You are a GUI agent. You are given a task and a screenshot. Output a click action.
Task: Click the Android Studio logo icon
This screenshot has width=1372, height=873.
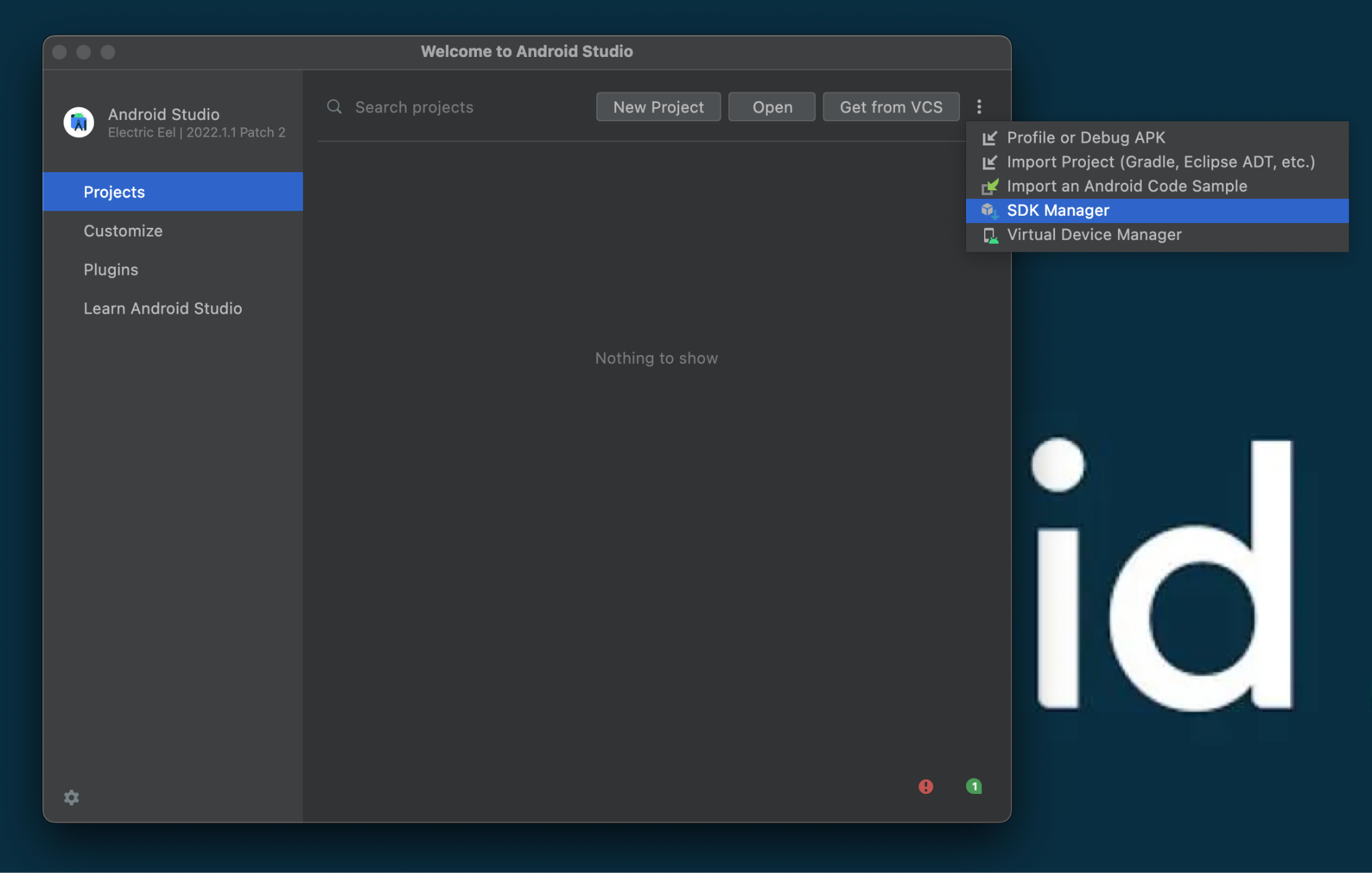pyautogui.click(x=78, y=121)
